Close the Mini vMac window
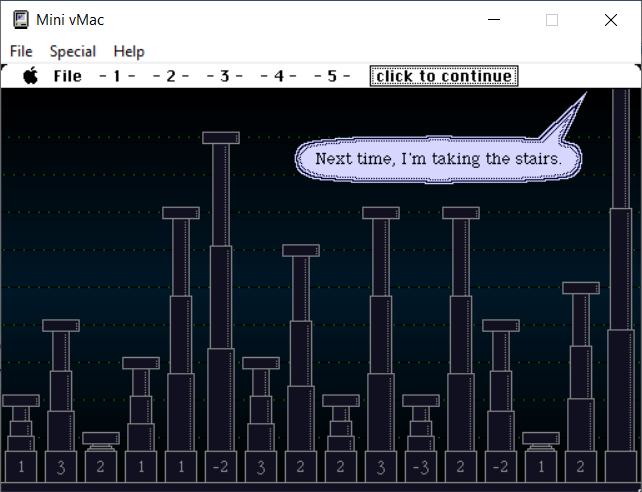The width and height of the screenshot is (642, 492). pyautogui.click(x=610, y=20)
